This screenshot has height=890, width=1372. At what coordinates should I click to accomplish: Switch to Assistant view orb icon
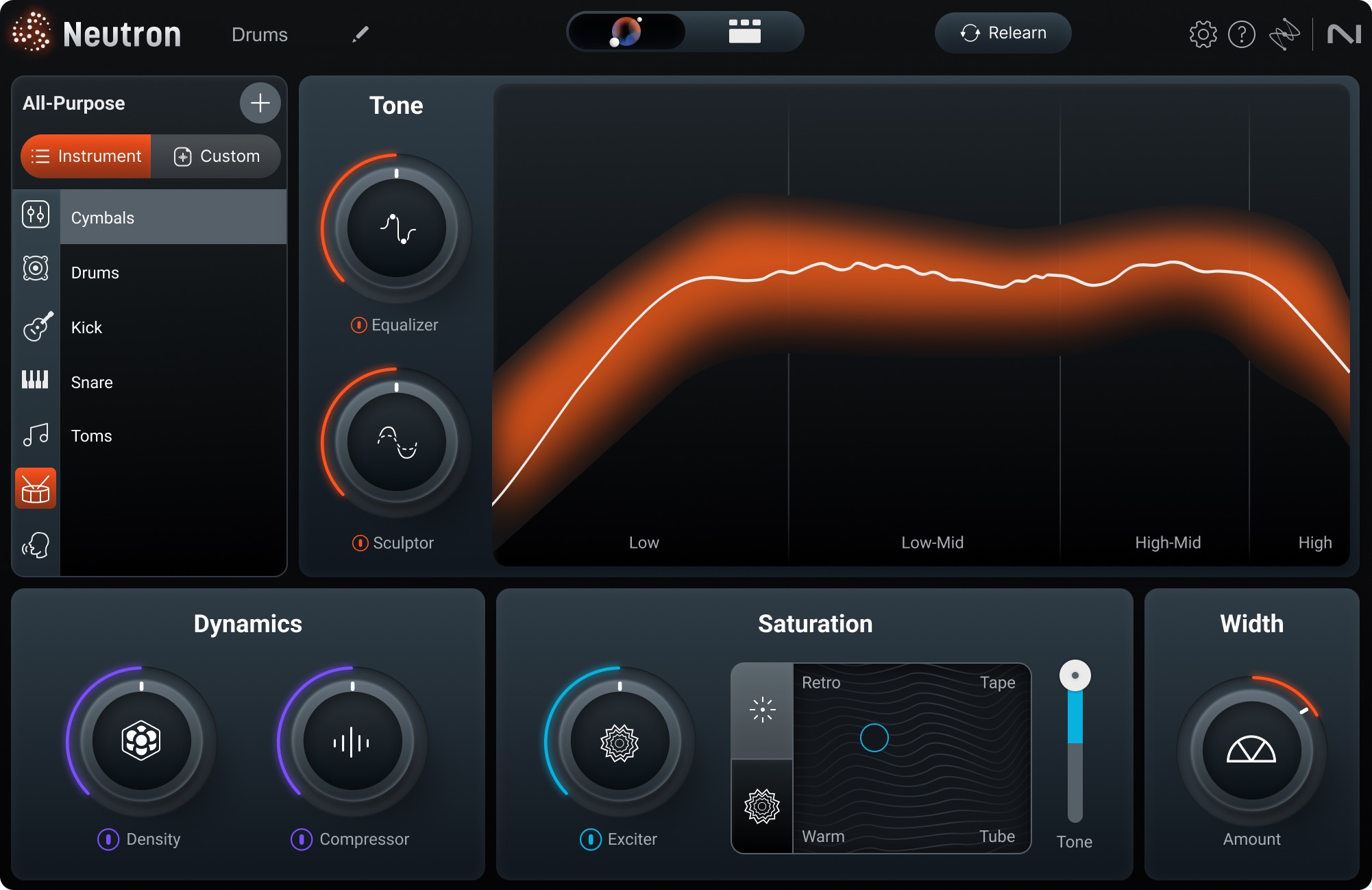coord(626,32)
